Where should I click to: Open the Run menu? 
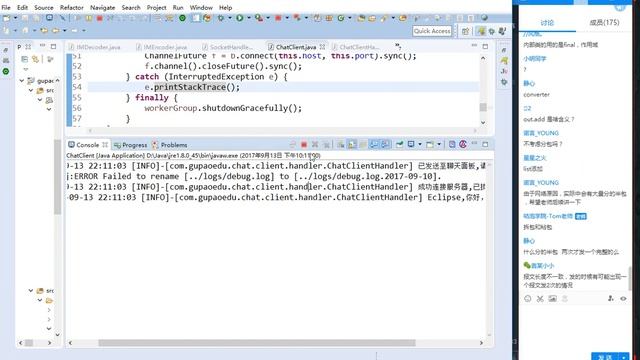pos(178,7)
